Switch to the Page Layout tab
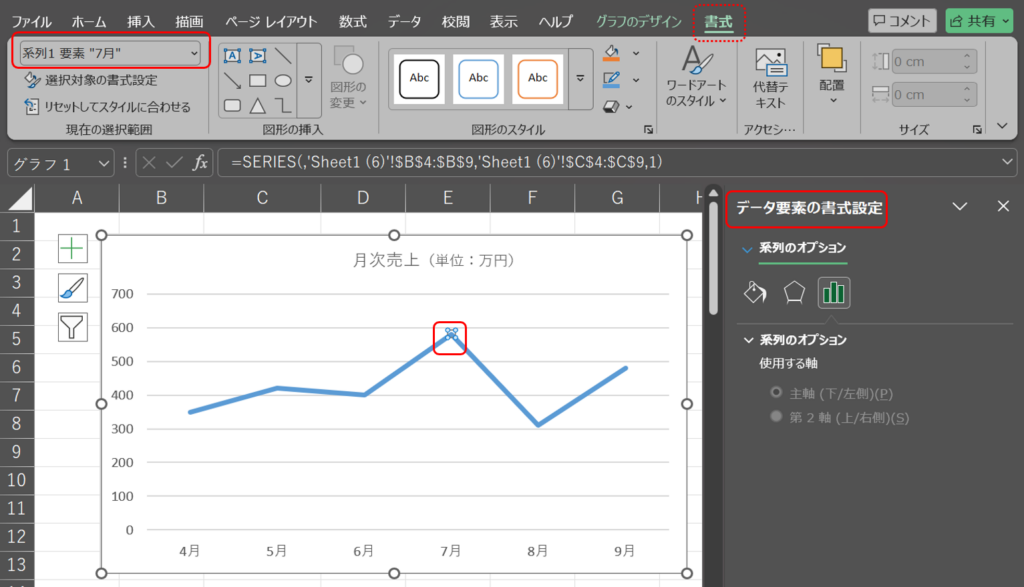1024x587 pixels. (271, 22)
